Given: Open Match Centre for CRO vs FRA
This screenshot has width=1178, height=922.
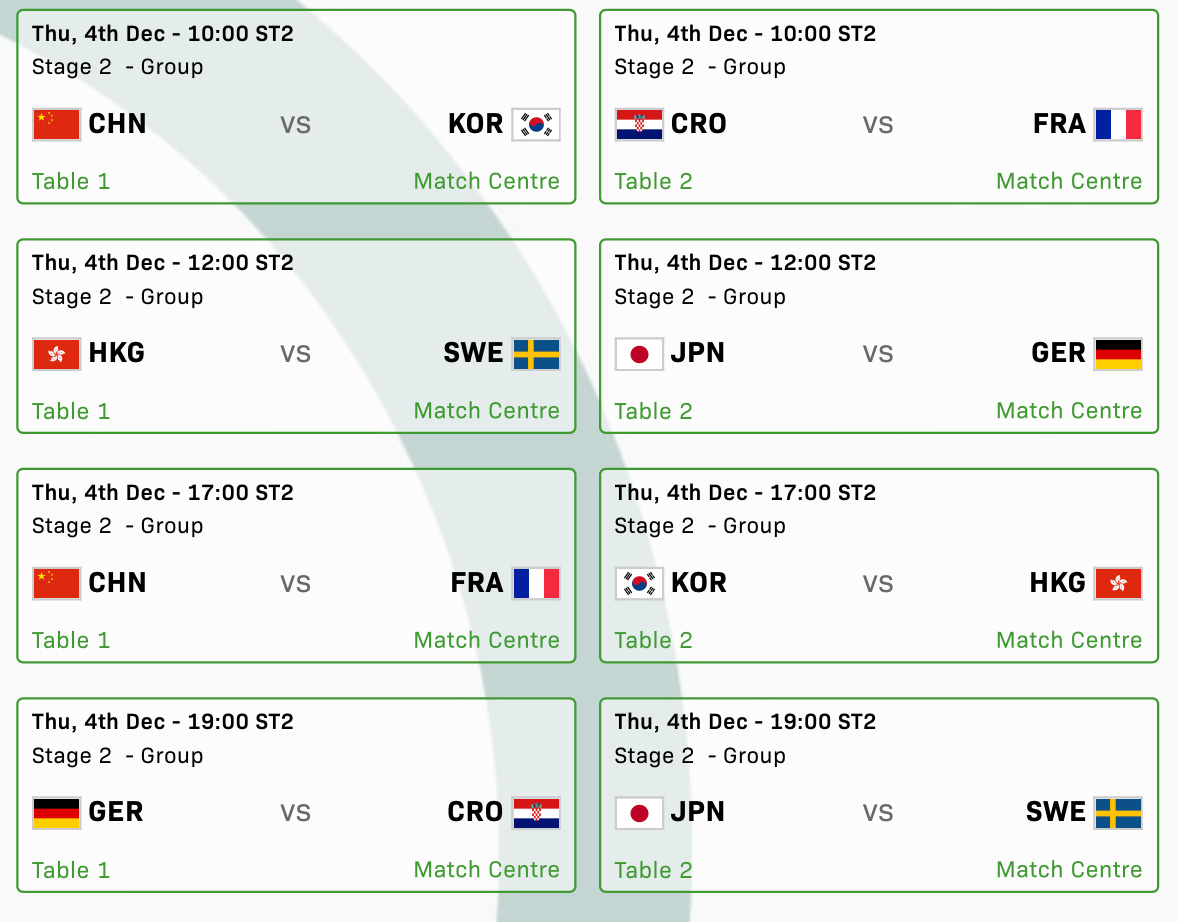Looking at the screenshot, I should click(1068, 181).
